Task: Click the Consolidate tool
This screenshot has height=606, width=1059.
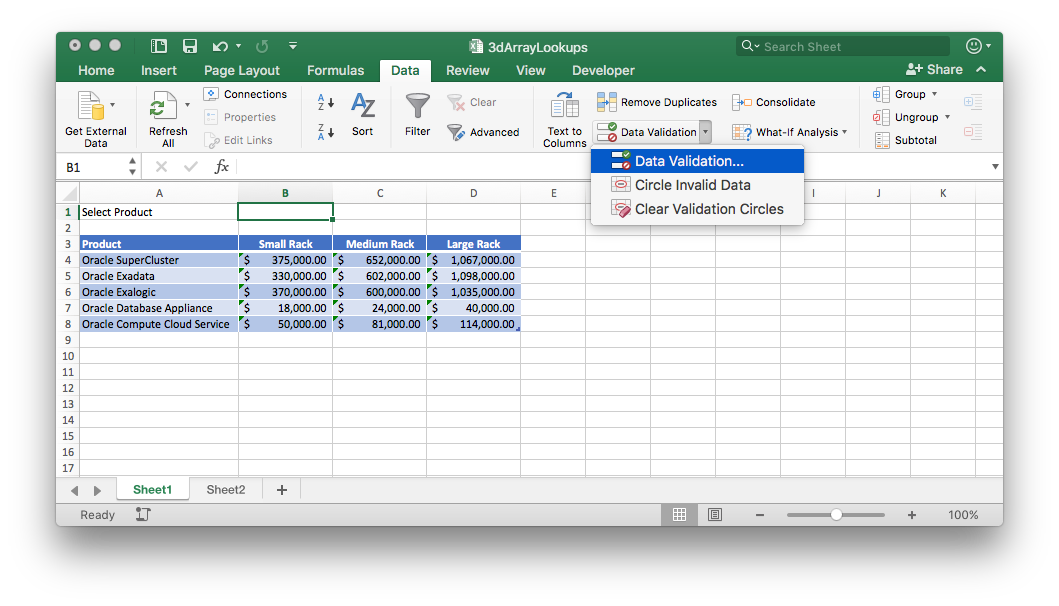Action: (774, 102)
